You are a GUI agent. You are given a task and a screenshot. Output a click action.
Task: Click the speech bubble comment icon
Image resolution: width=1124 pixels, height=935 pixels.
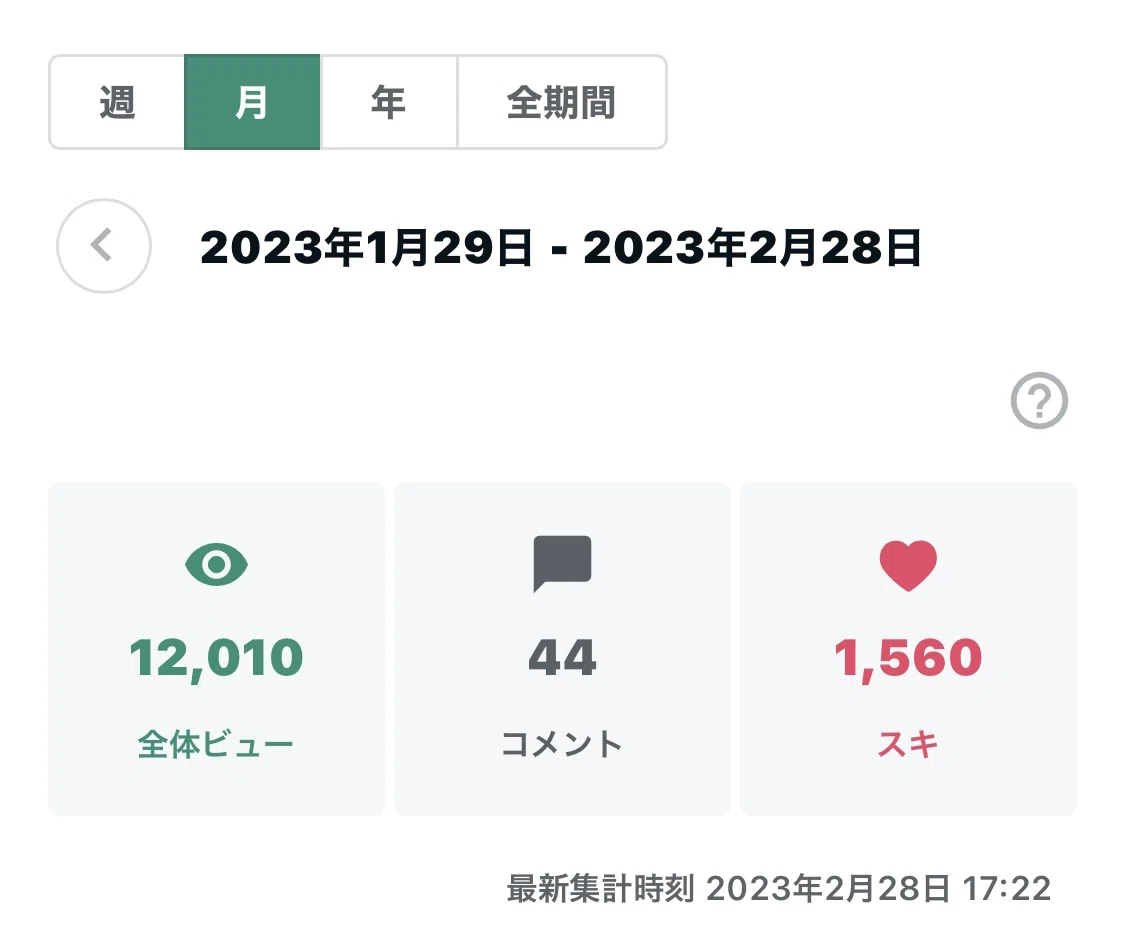coord(563,564)
